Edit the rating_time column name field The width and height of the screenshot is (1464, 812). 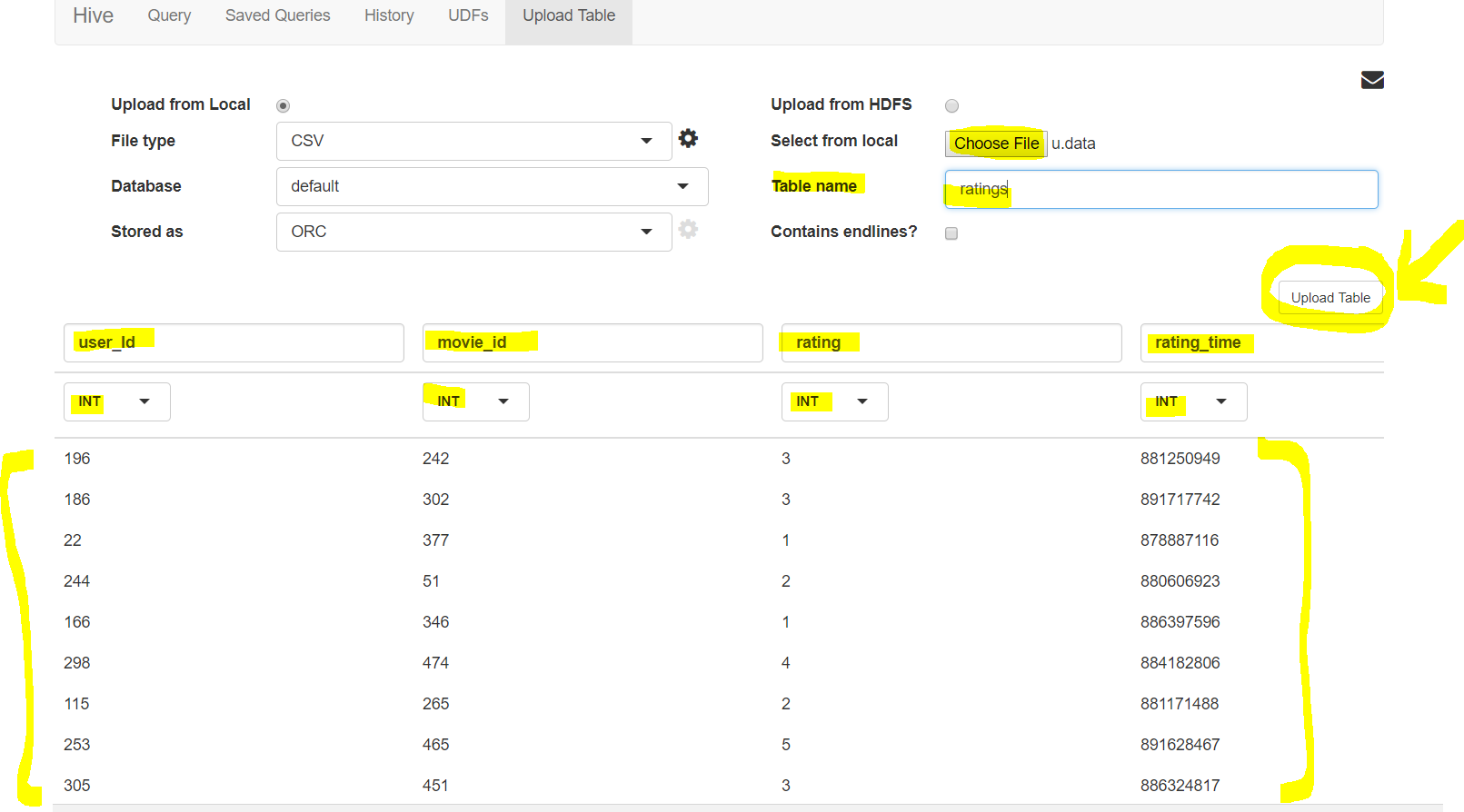pyautogui.click(x=1262, y=342)
